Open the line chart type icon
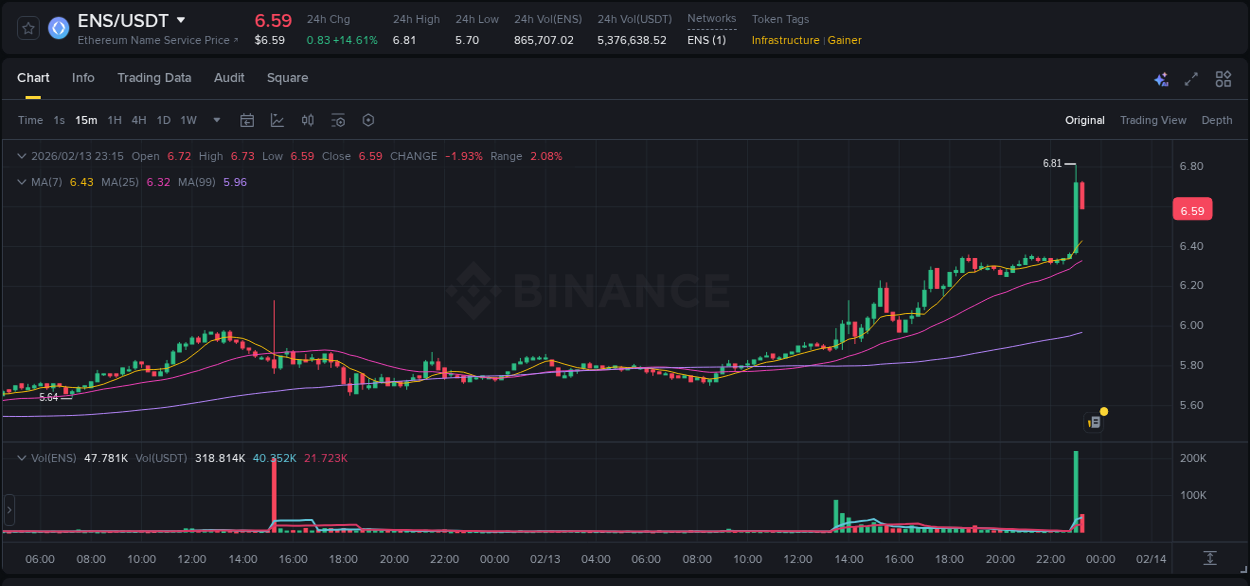Viewport: 1250px width, 586px height. (x=275, y=120)
